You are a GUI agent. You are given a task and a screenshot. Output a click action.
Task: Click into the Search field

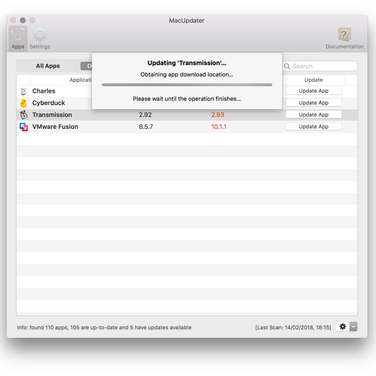coord(320,66)
